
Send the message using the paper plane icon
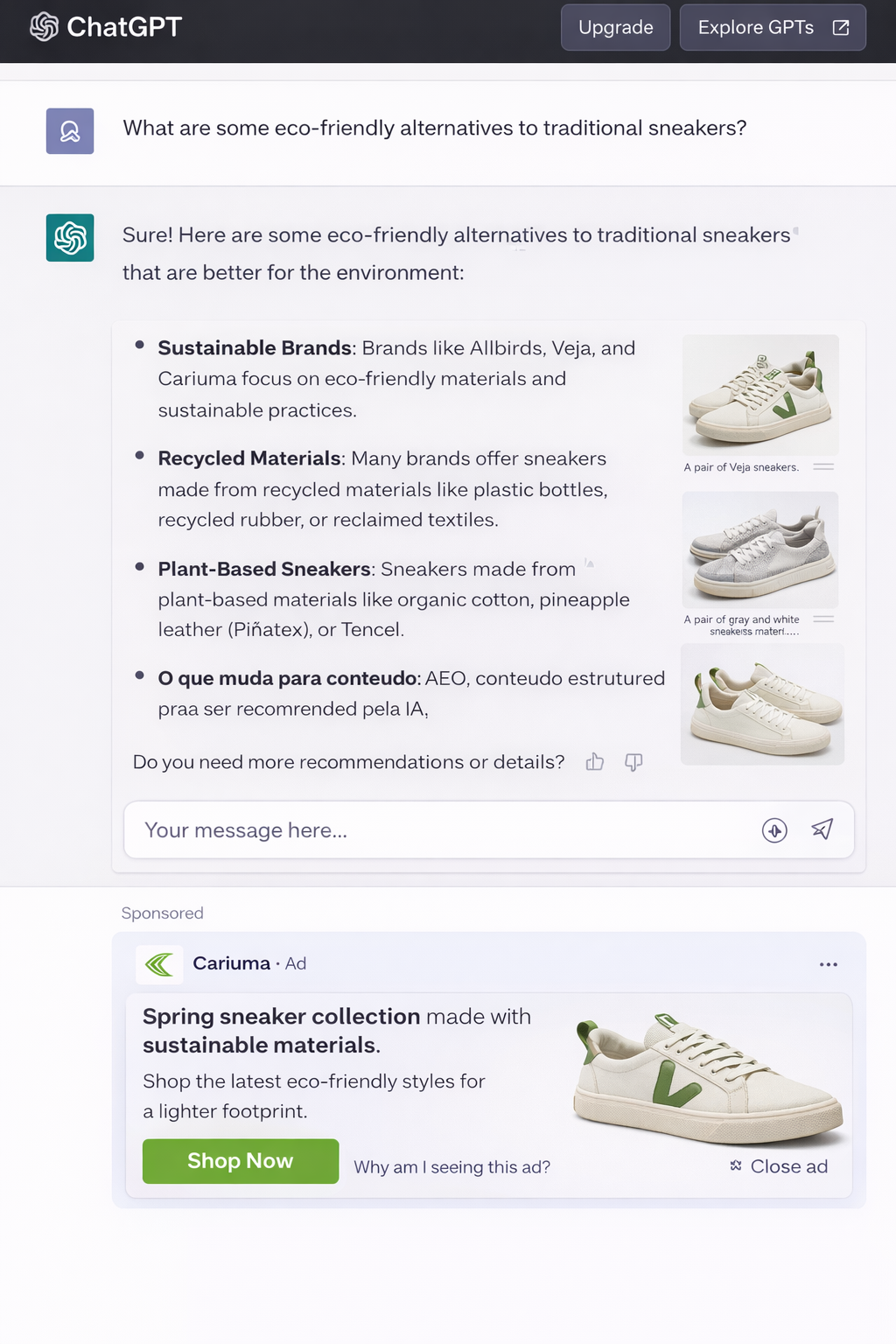822,829
